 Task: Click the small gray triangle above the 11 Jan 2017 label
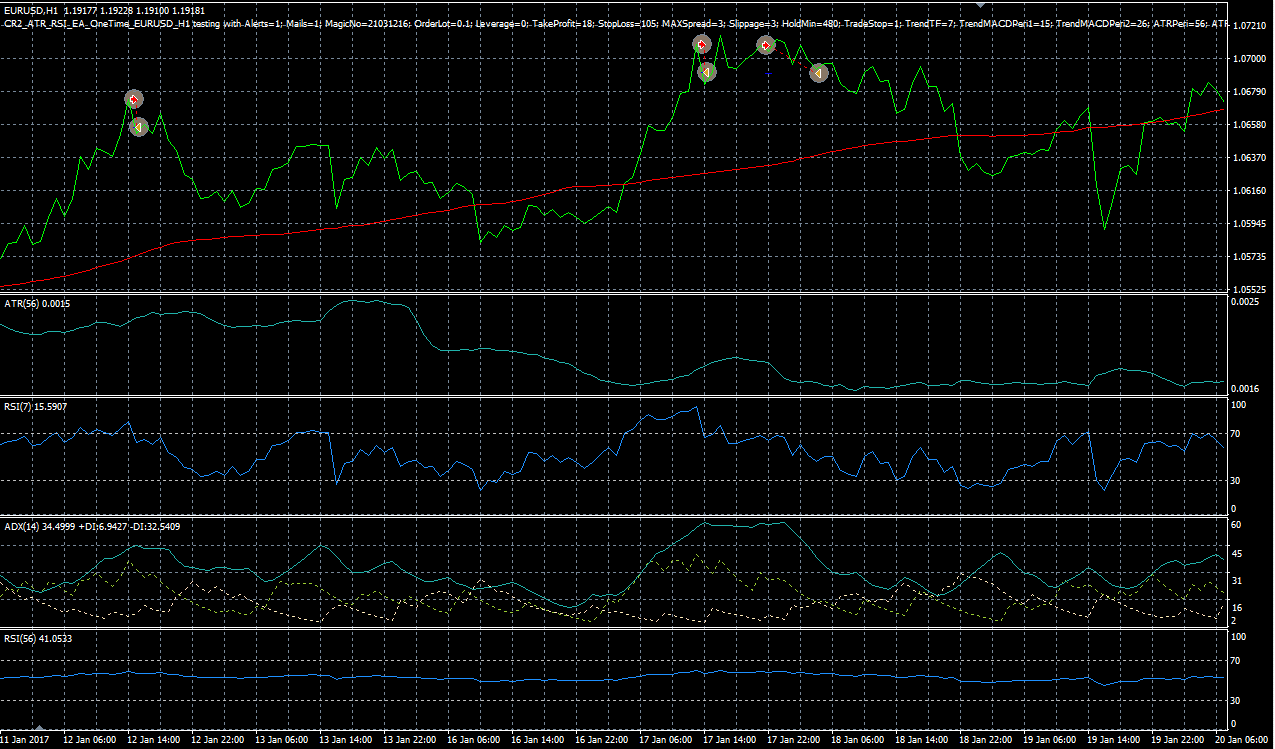point(39,728)
